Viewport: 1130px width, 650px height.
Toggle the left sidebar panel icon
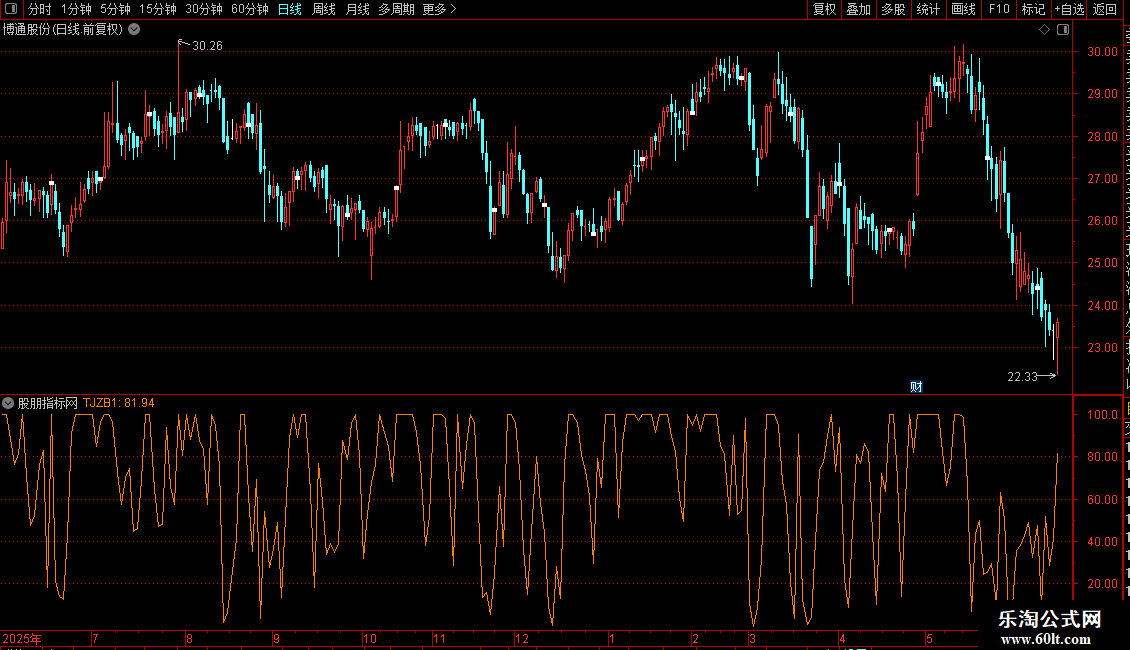[x=11, y=9]
